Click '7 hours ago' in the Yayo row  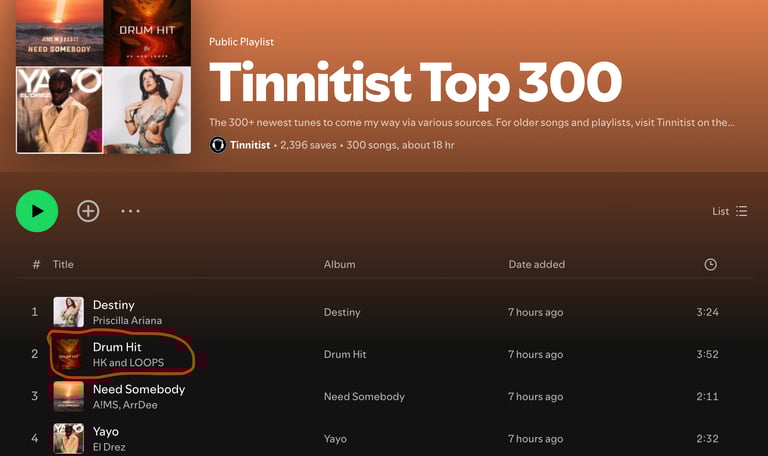coord(535,439)
